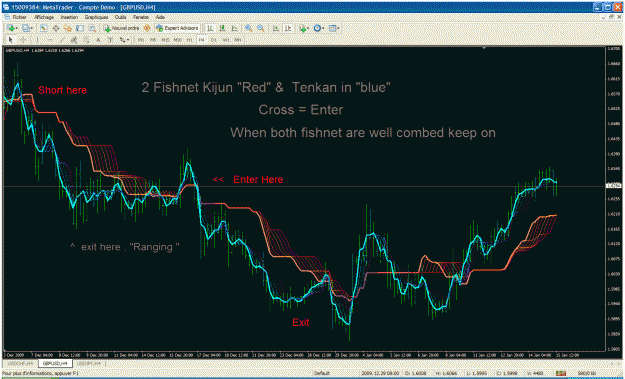Image resolution: width=625 pixels, height=379 pixels.
Task: Open the Fichier menu
Action: [x=19, y=18]
